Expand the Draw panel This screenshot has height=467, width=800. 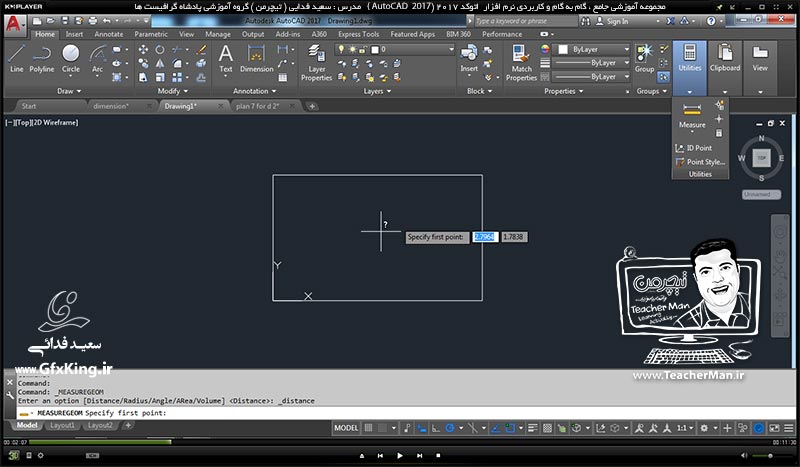[69, 91]
